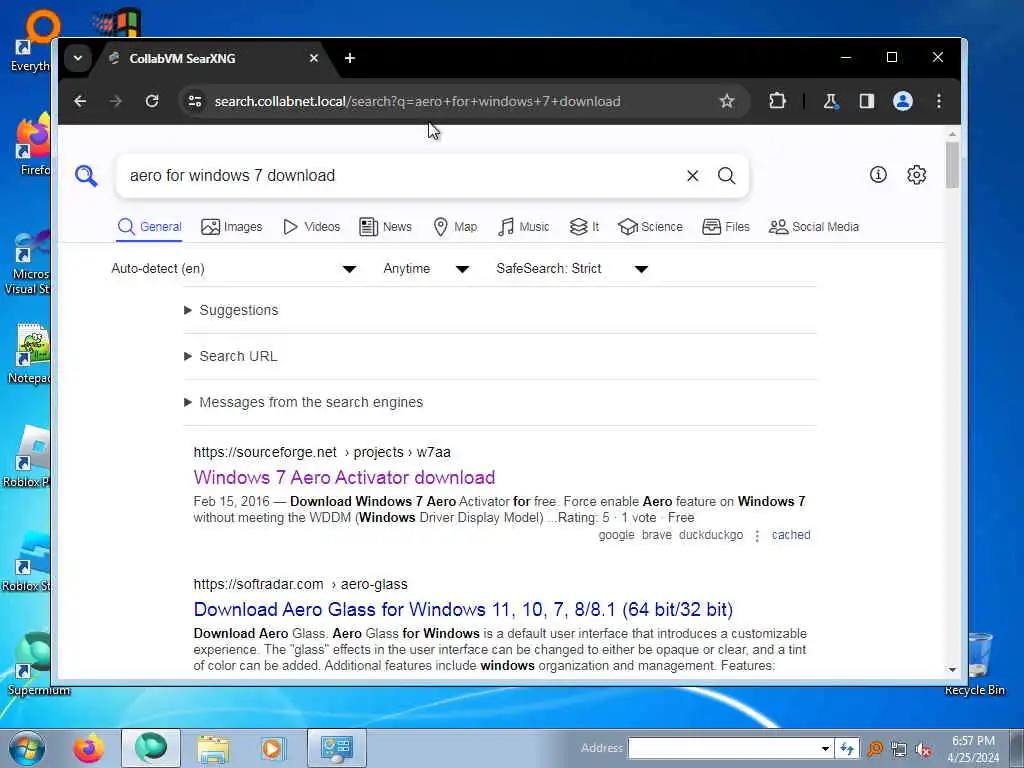This screenshot has width=1024, height=768.
Task: Open the Auto-detect (en) language dropdown
Action: point(234,268)
